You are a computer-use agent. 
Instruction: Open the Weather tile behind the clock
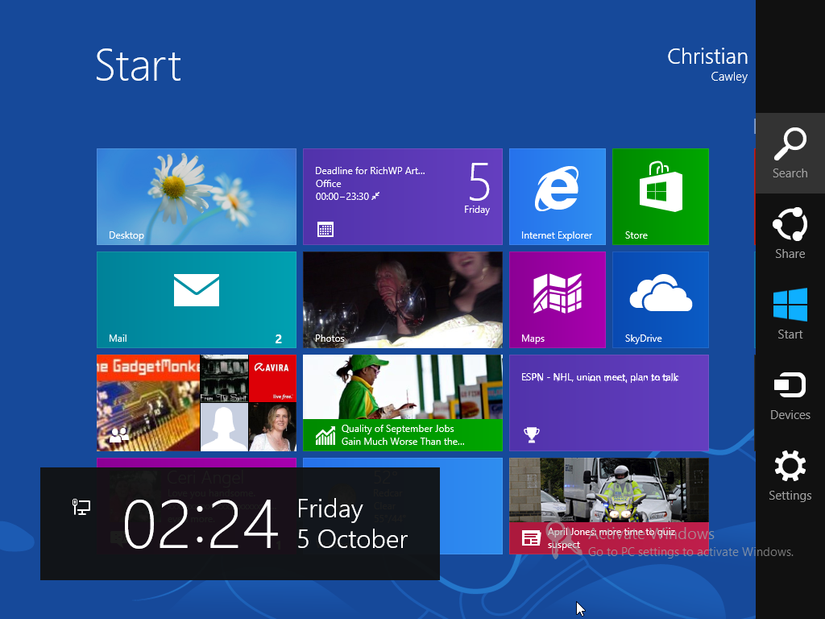471,506
